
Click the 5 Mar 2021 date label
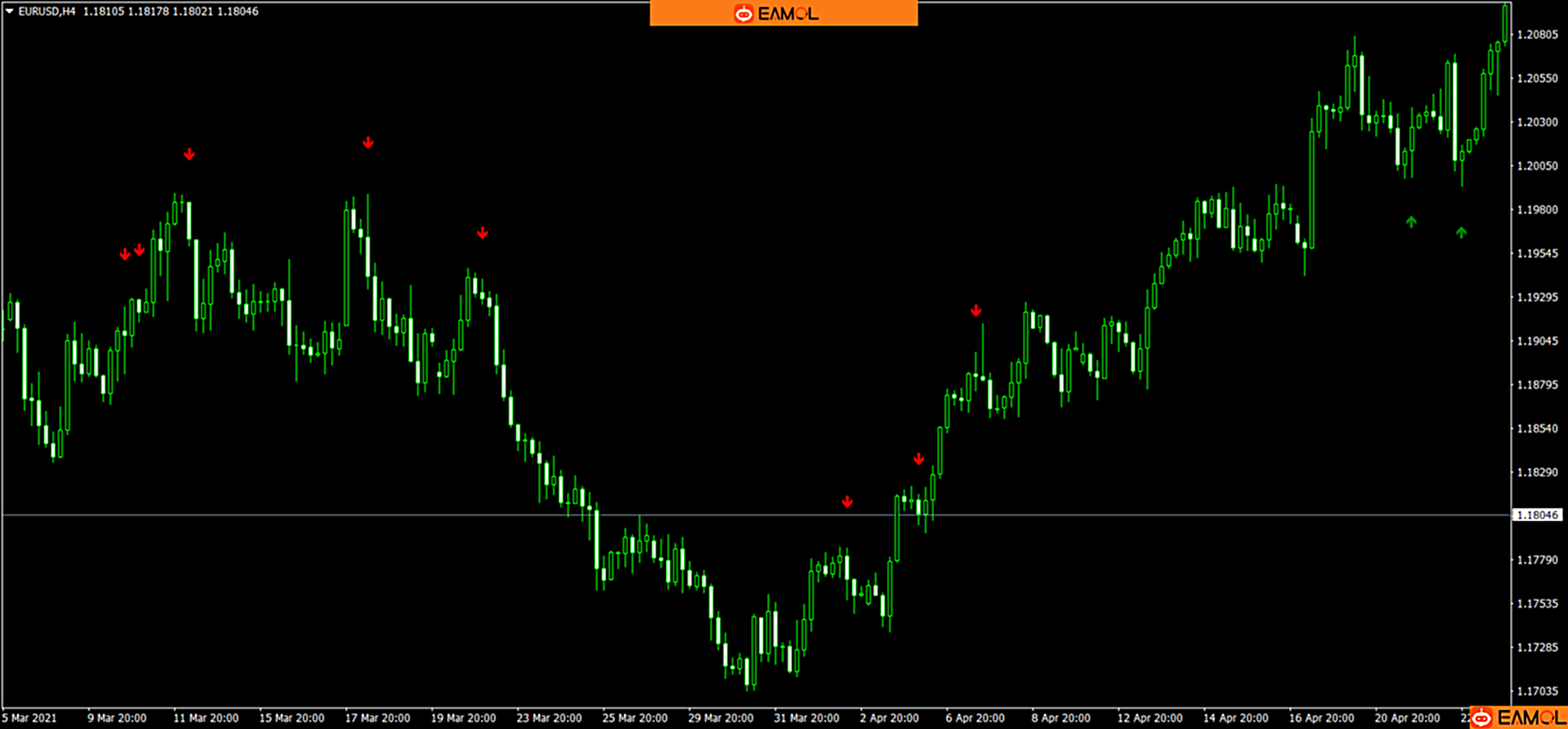pyautogui.click(x=30, y=718)
